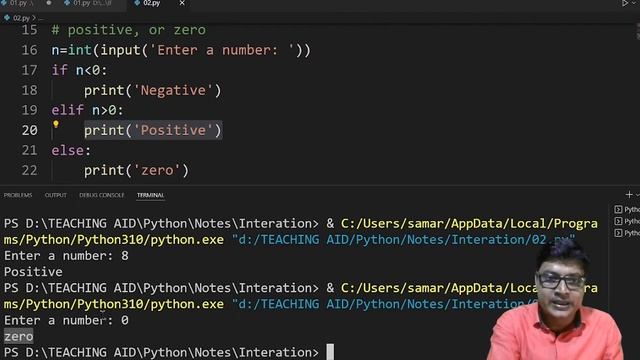Click line number 18 in the gutter
Viewport: 640px width, 360px height.
(x=29, y=90)
